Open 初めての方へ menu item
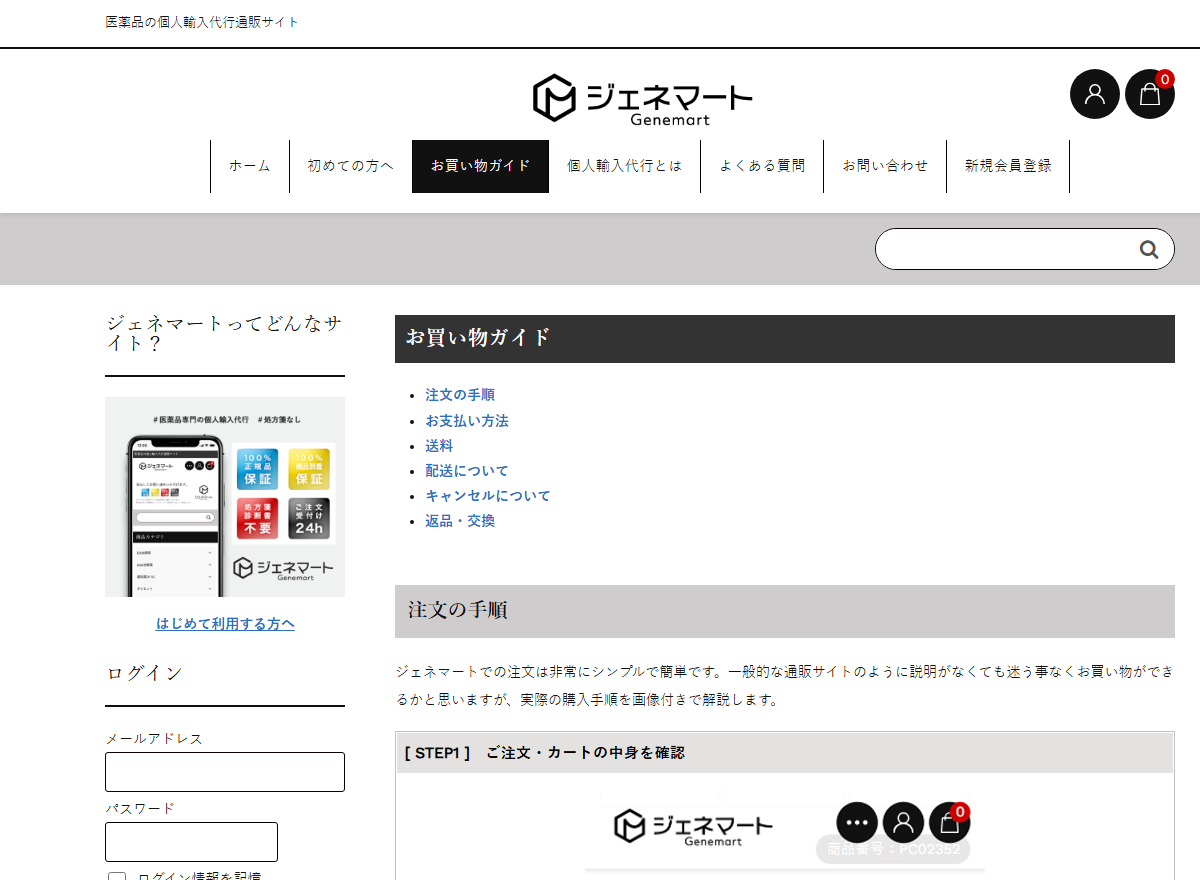This screenshot has width=1200, height=880. (351, 166)
